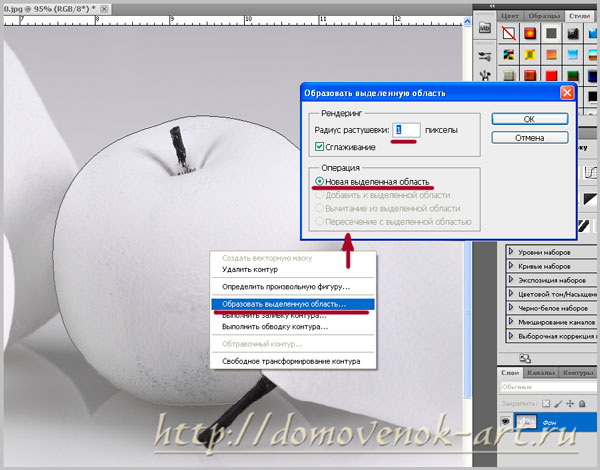Image resolution: width=600 pixels, height=470 pixels.
Task: Expand the 'Уровни наборов' presets group
Action: pyautogui.click(x=513, y=251)
